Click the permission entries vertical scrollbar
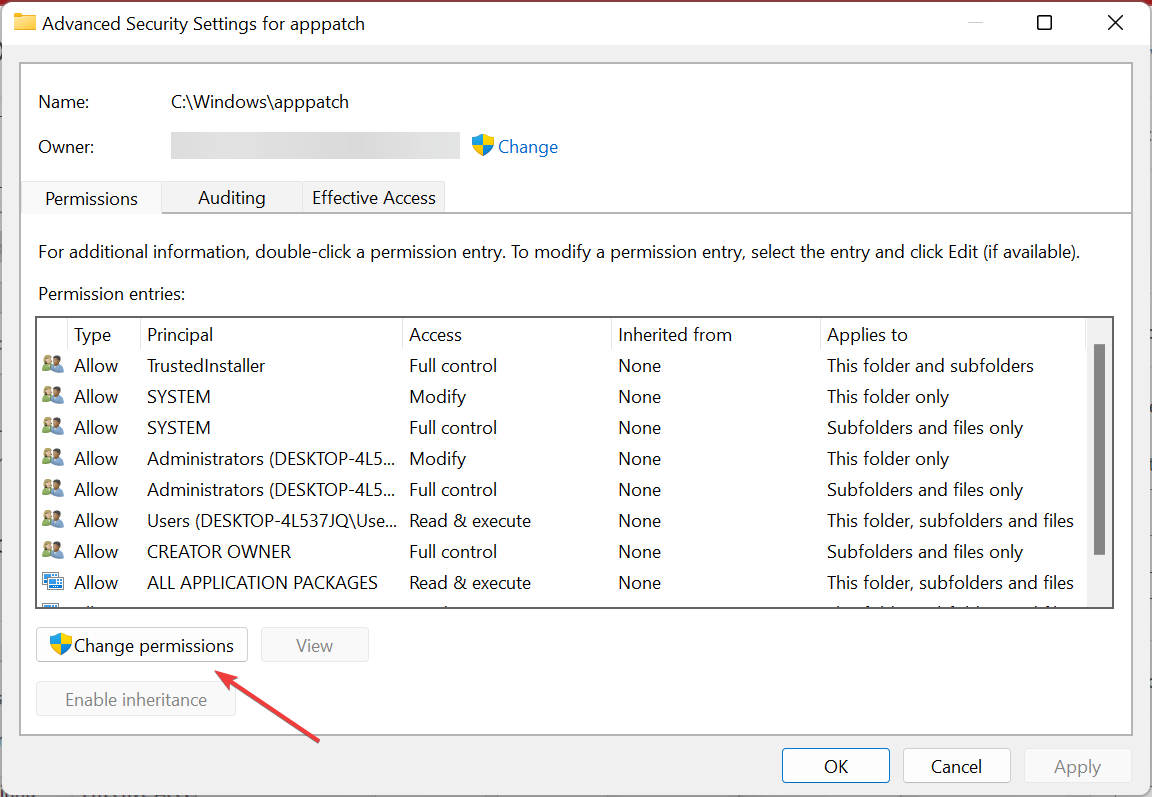This screenshot has width=1152, height=797. (1099, 450)
